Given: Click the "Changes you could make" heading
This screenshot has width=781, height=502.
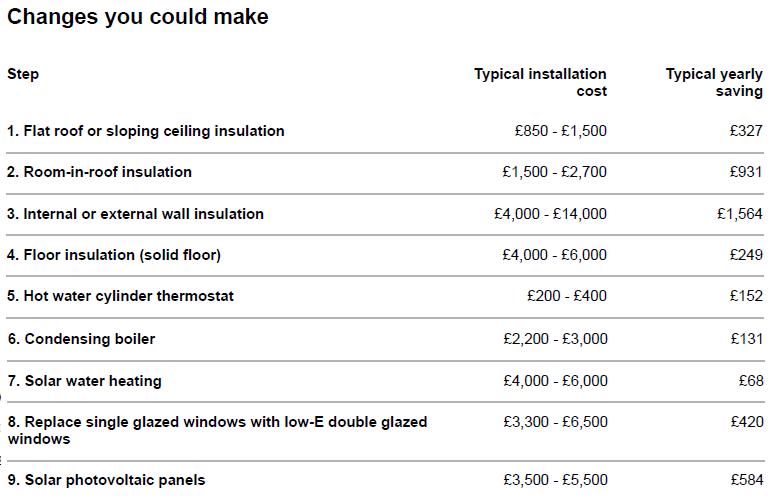Looking at the screenshot, I should coord(138,17).
